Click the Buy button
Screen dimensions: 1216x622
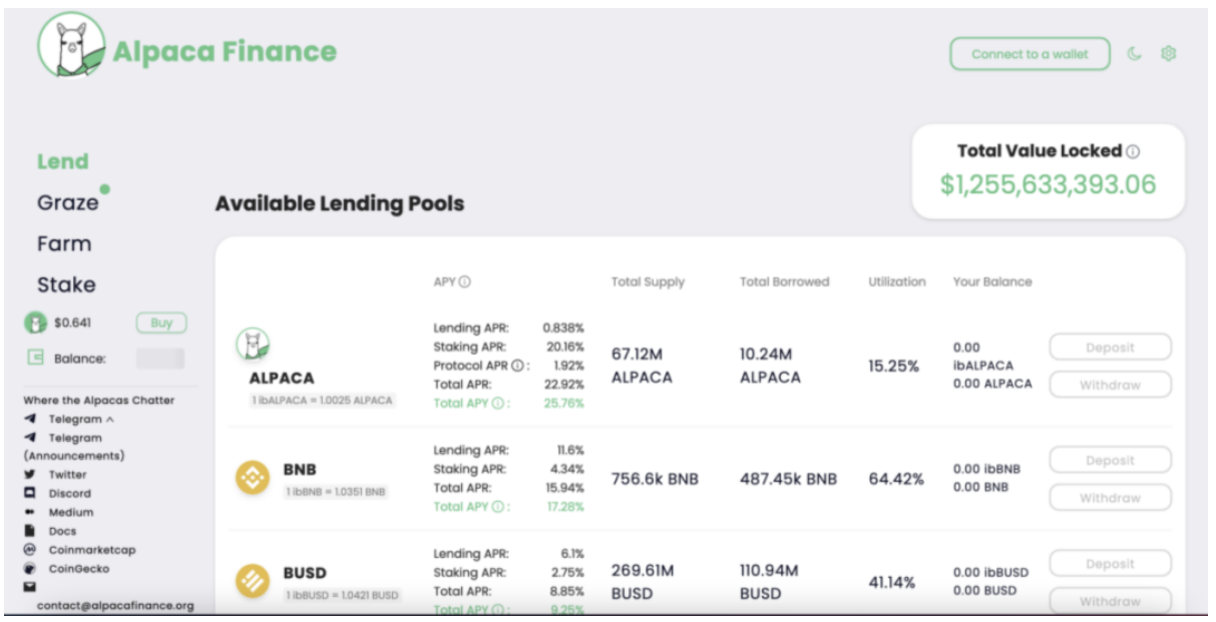161,323
